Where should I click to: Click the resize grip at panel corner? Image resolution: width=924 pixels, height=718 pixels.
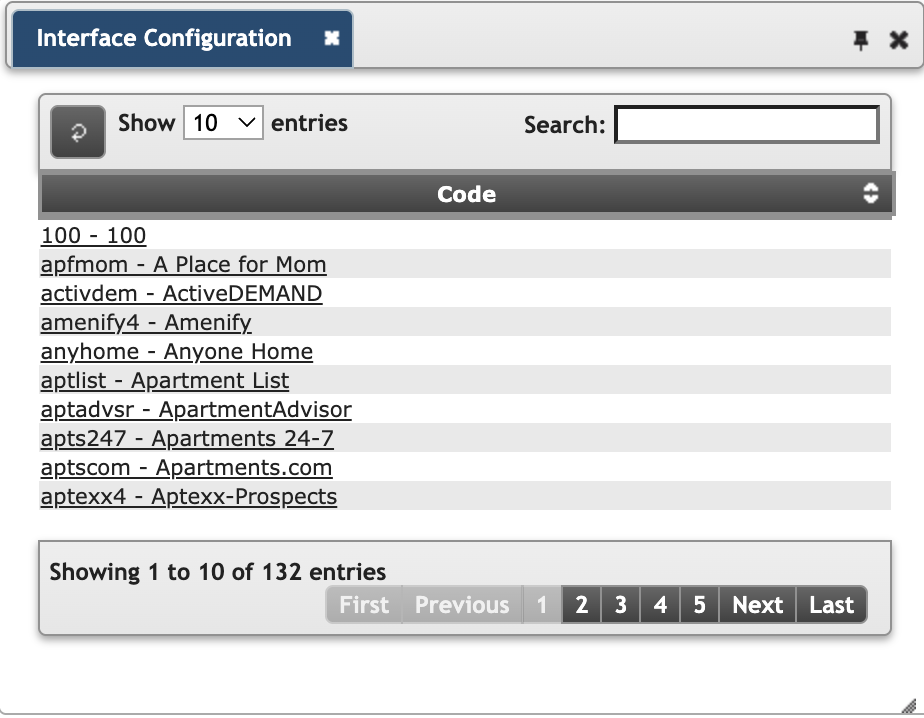click(908, 704)
